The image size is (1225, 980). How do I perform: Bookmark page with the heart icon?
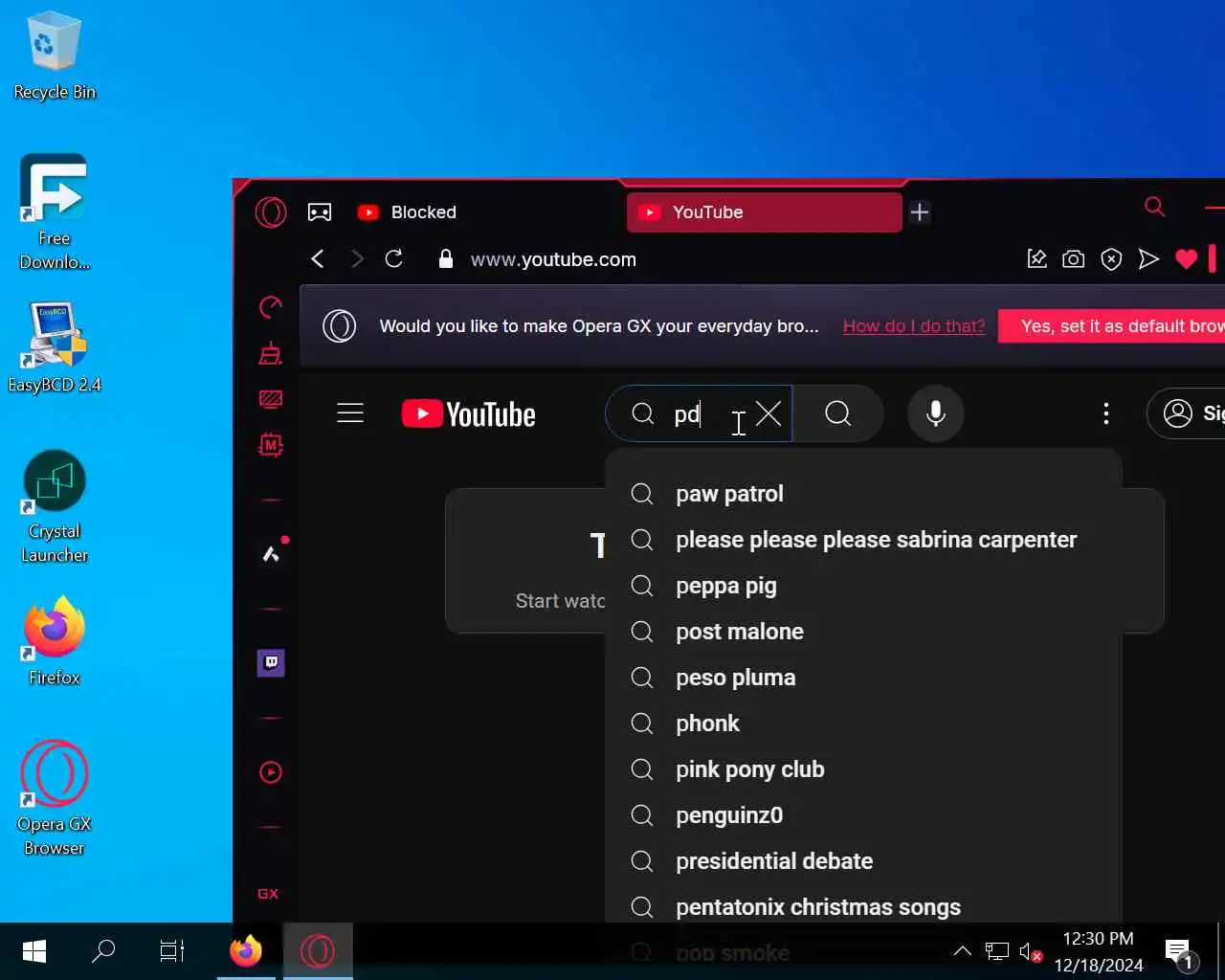[x=1186, y=259]
